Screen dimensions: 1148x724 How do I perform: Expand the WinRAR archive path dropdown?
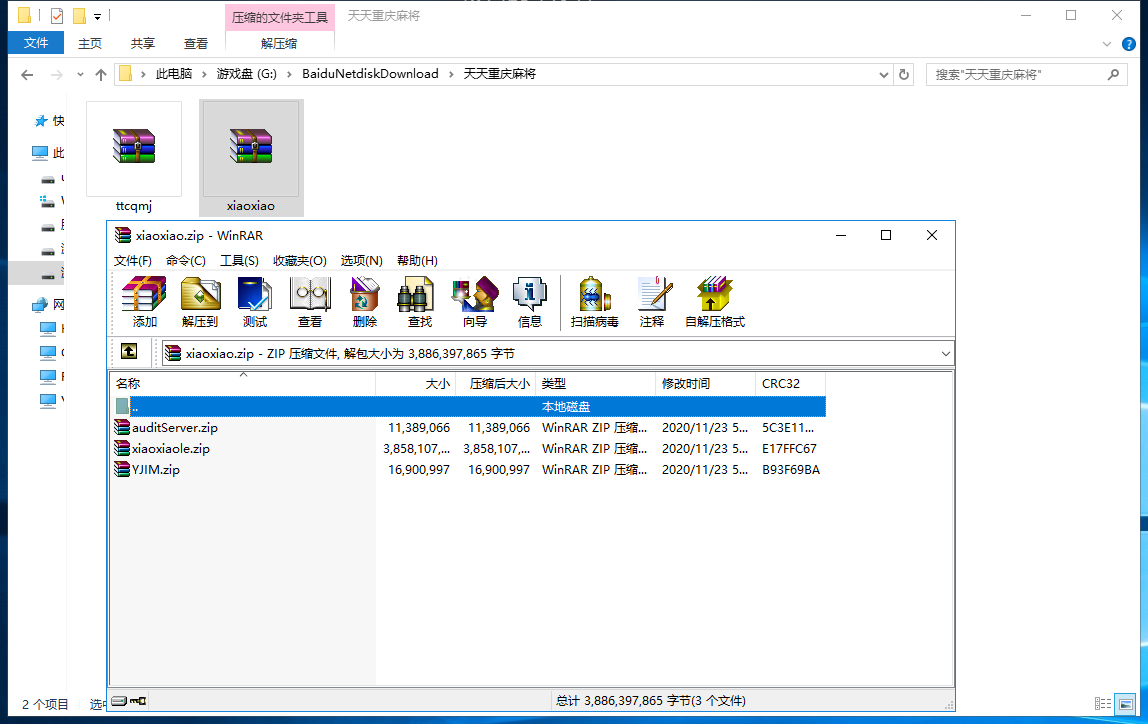(x=945, y=354)
